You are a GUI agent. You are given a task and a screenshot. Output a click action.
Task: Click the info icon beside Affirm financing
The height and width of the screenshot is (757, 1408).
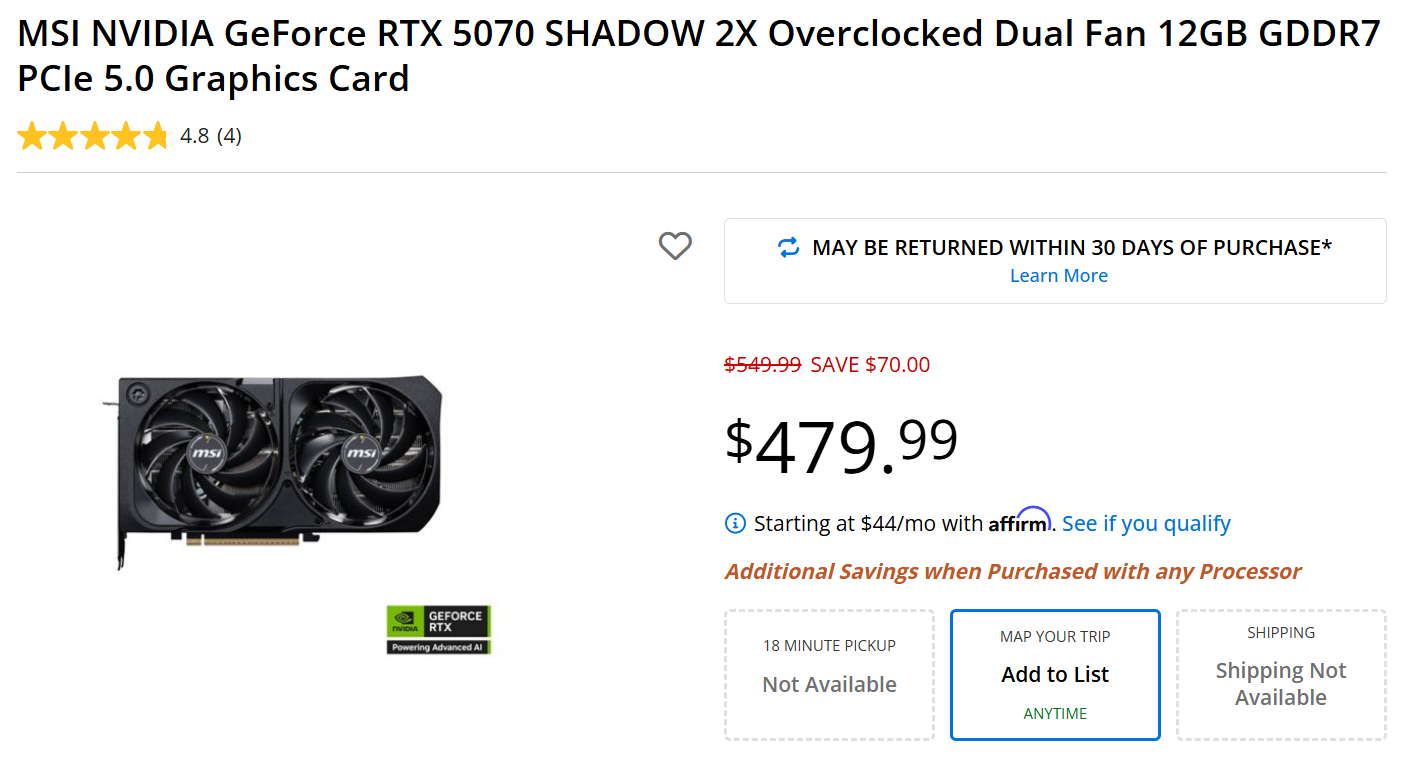[x=735, y=523]
